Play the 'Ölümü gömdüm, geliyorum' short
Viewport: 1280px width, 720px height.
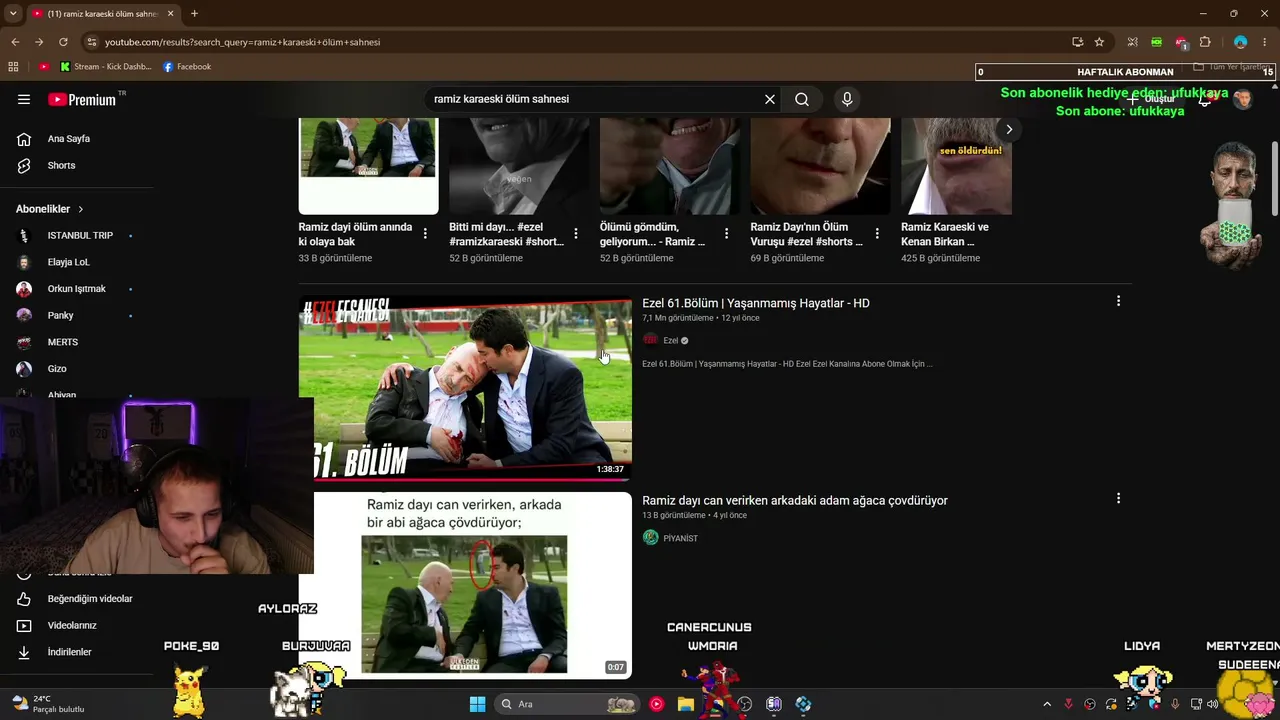pos(670,166)
